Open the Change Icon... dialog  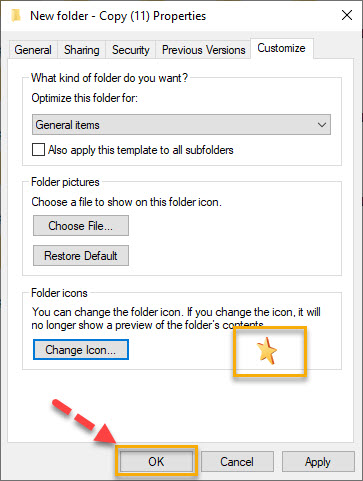pyautogui.click(x=81, y=350)
